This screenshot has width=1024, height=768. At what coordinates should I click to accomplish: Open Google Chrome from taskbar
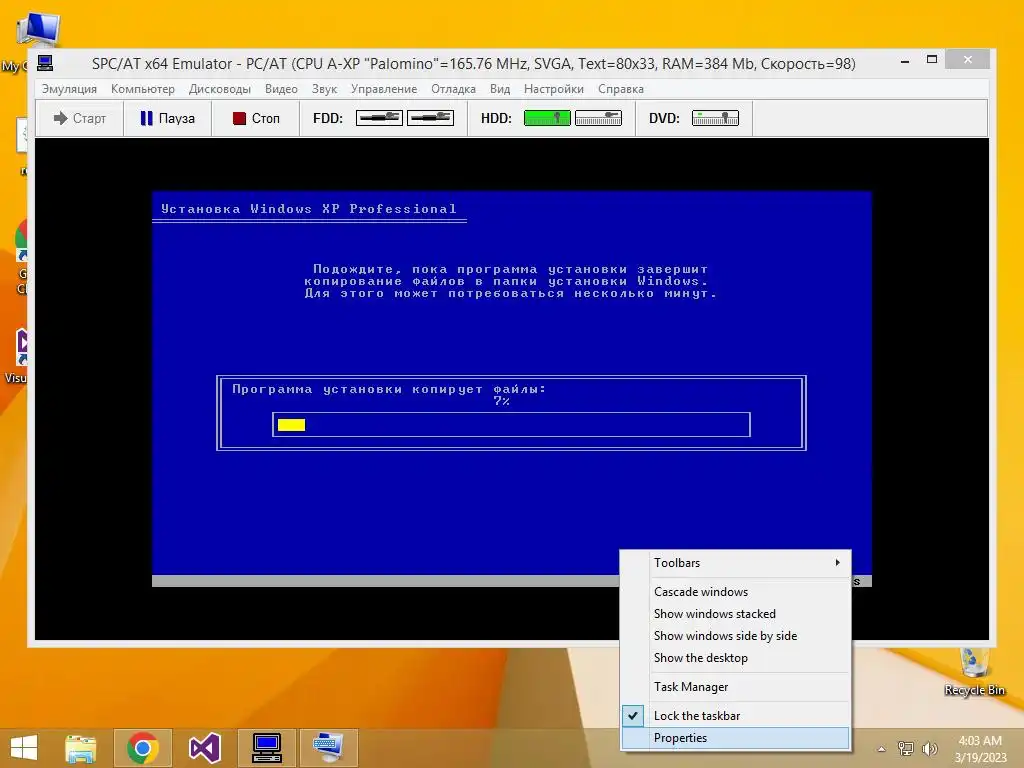click(x=143, y=748)
